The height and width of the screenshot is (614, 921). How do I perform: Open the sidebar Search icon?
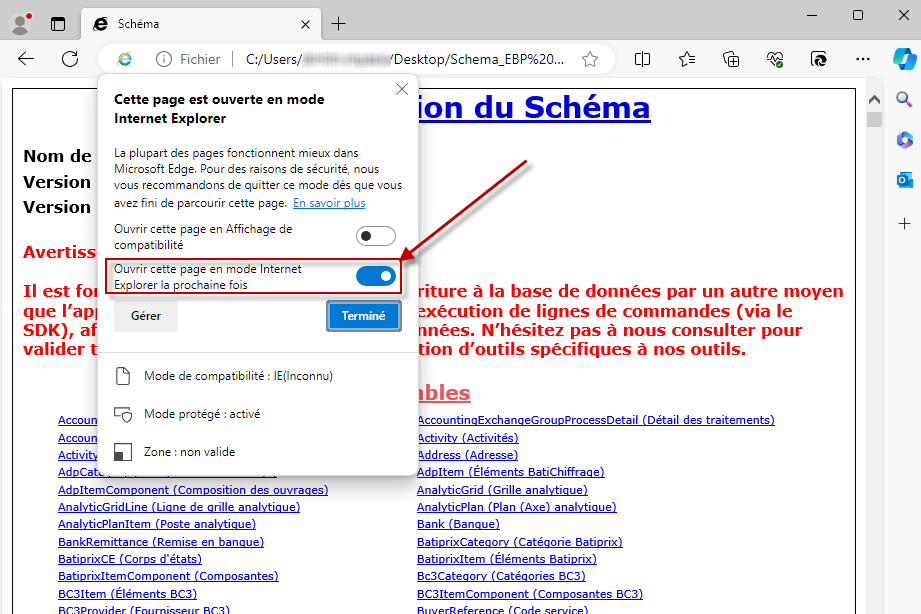[905, 99]
